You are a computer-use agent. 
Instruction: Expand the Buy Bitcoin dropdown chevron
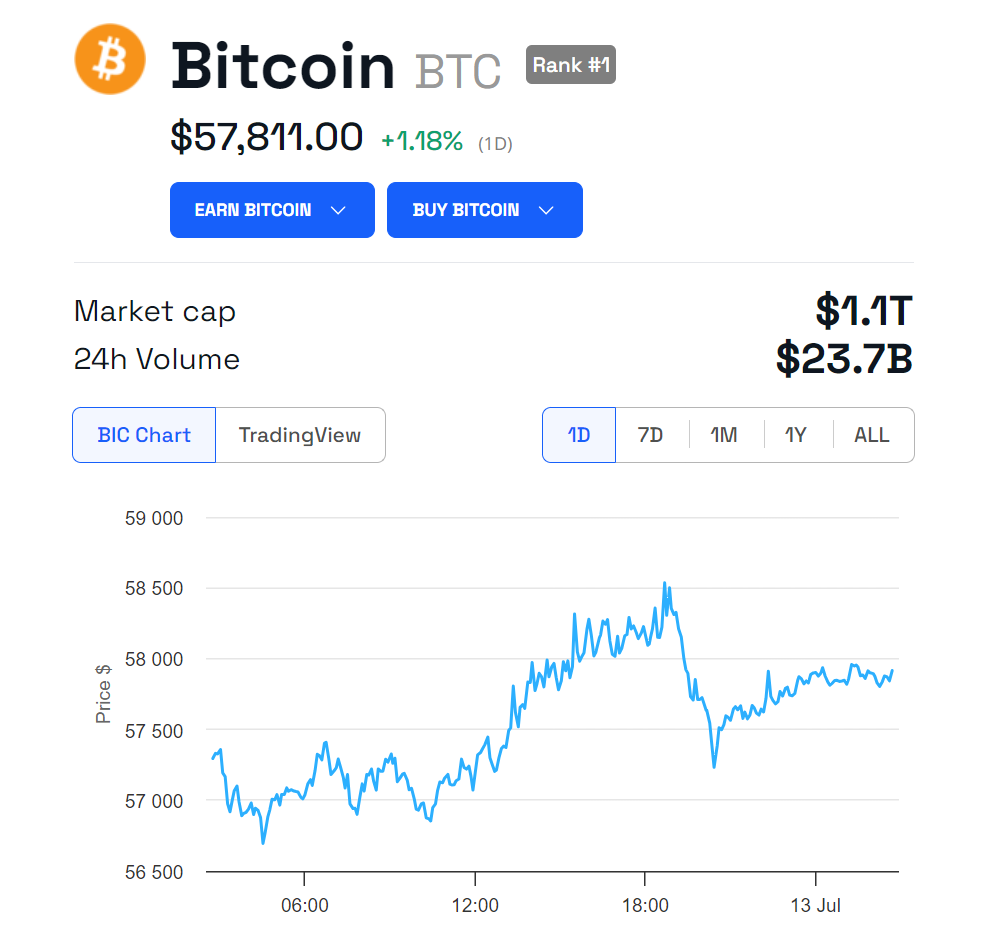546,210
